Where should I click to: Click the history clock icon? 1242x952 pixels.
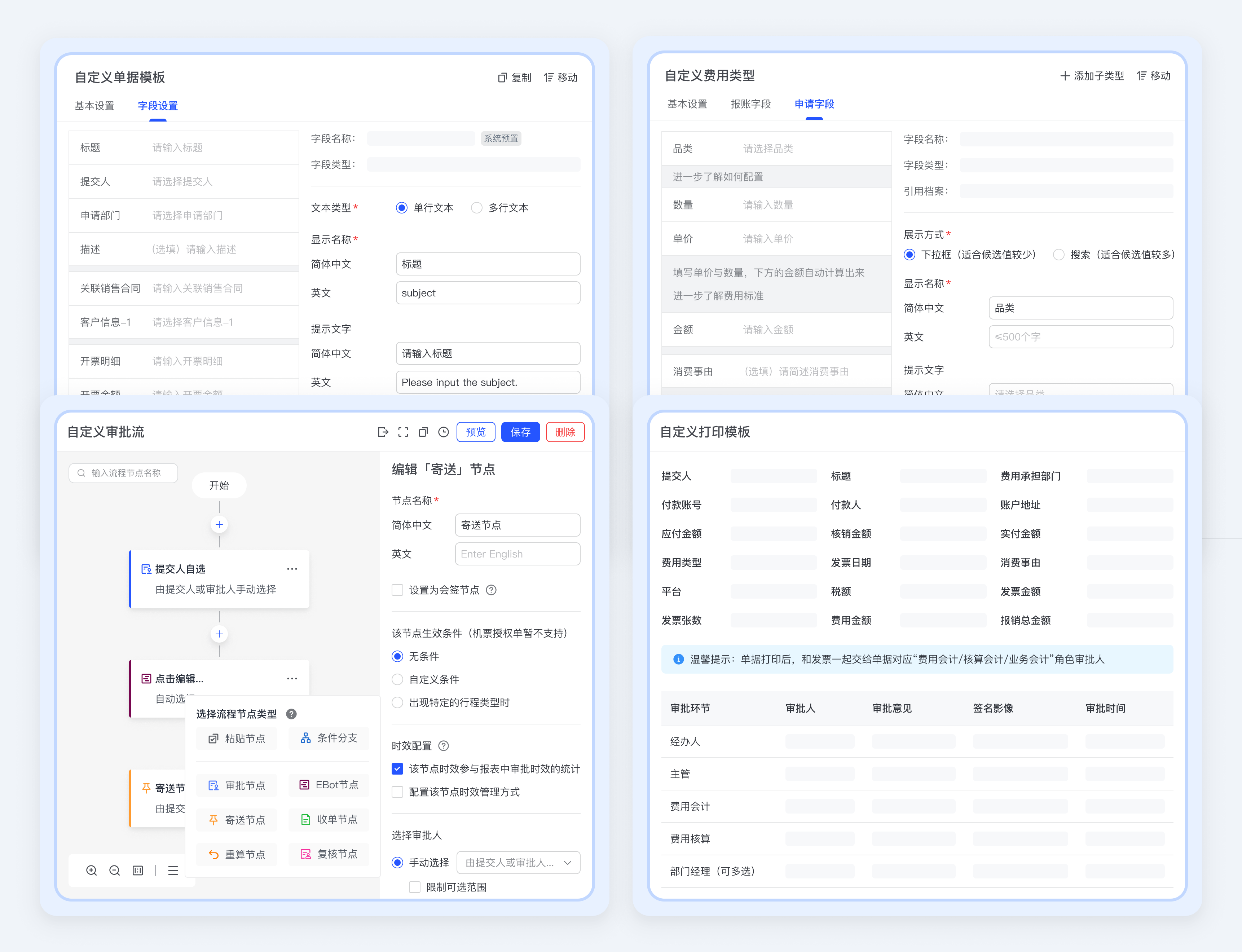click(443, 432)
